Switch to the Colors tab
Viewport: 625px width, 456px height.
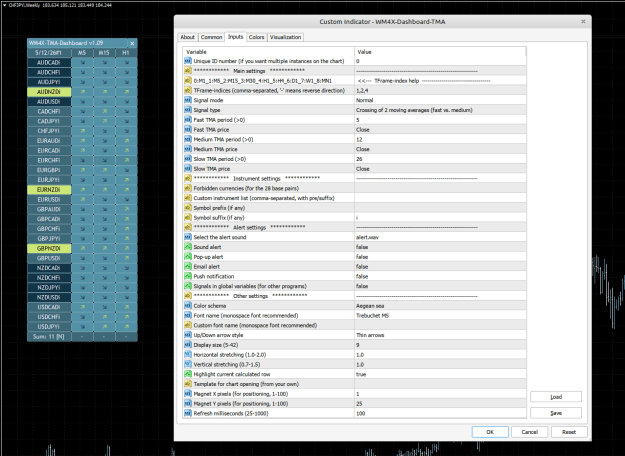pos(256,37)
